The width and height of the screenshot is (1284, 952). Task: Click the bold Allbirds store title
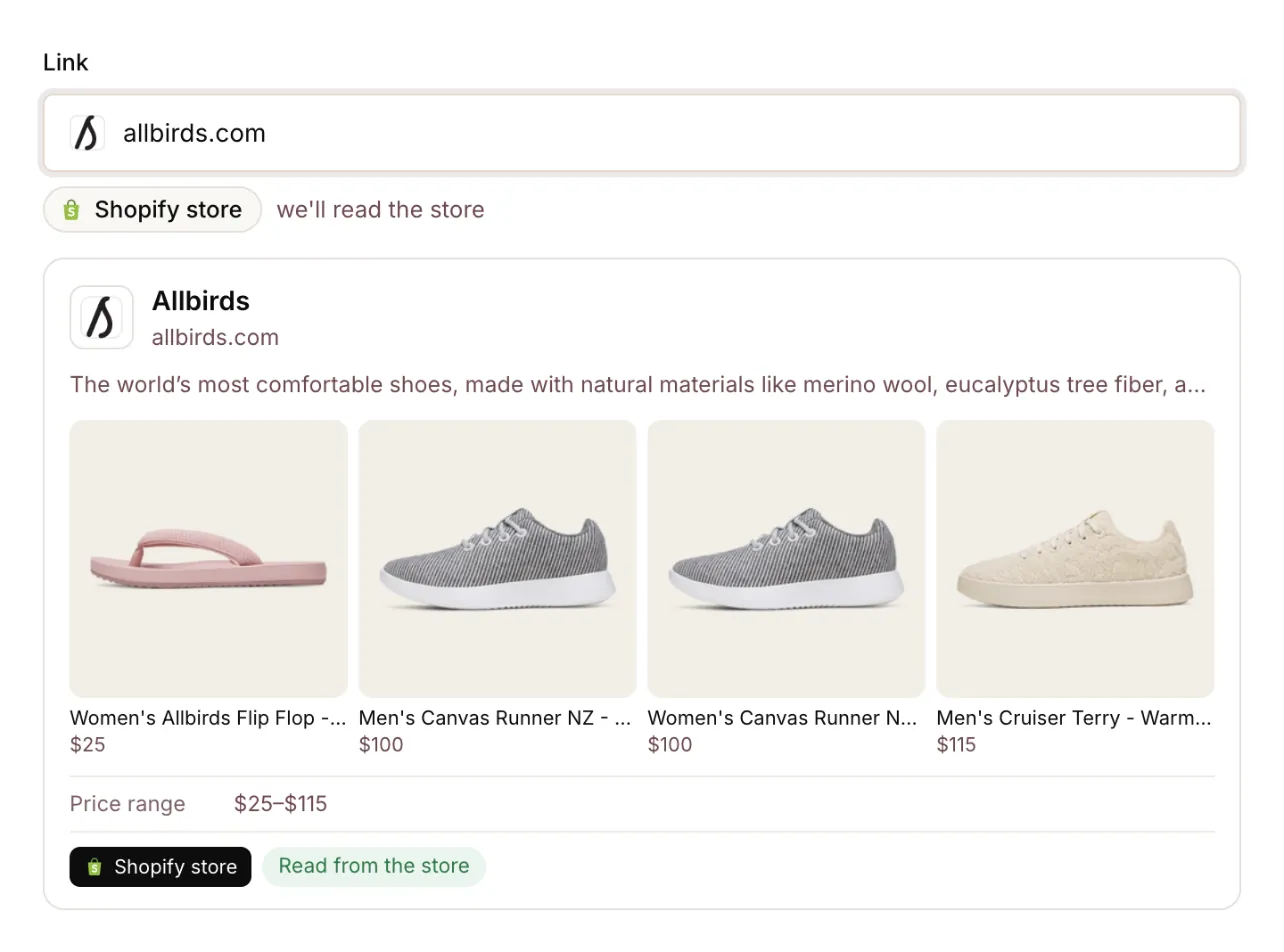pos(201,301)
